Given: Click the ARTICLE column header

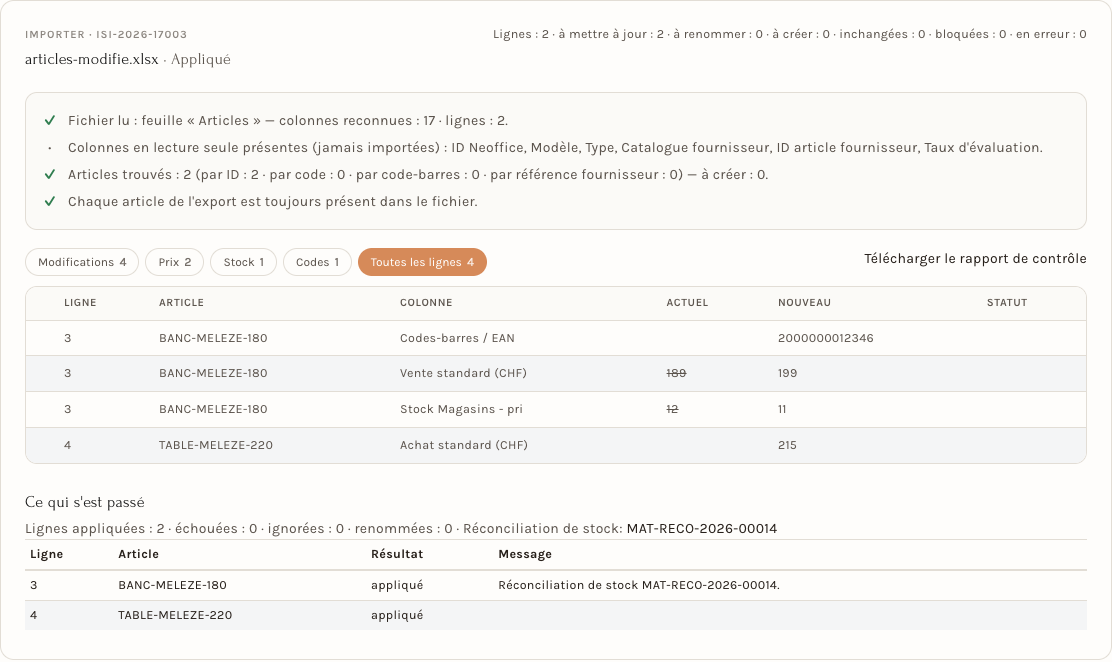Looking at the screenshot, I should [x=182, y=303].
